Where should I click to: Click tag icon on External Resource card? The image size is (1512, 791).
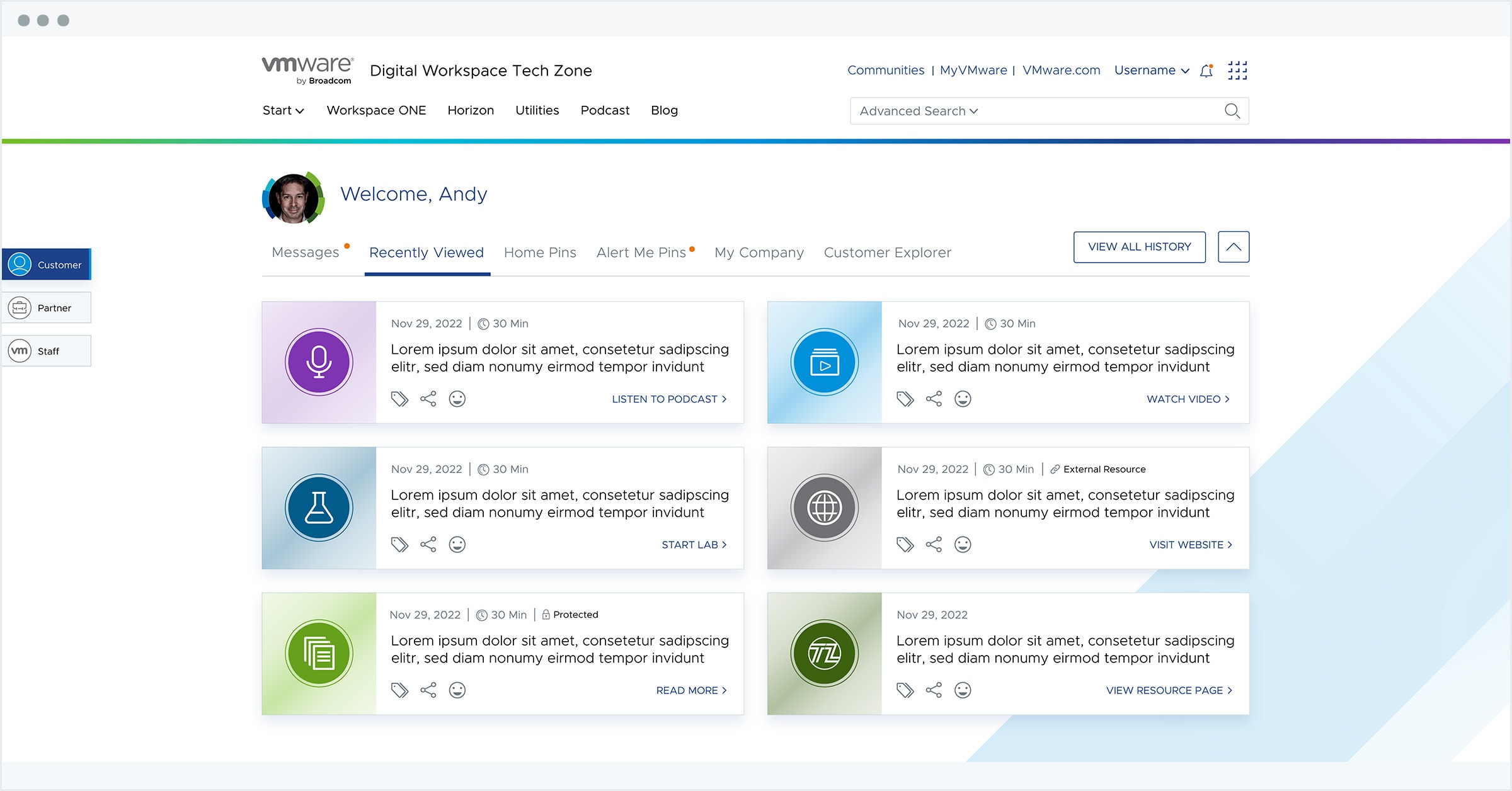point(905,545)
